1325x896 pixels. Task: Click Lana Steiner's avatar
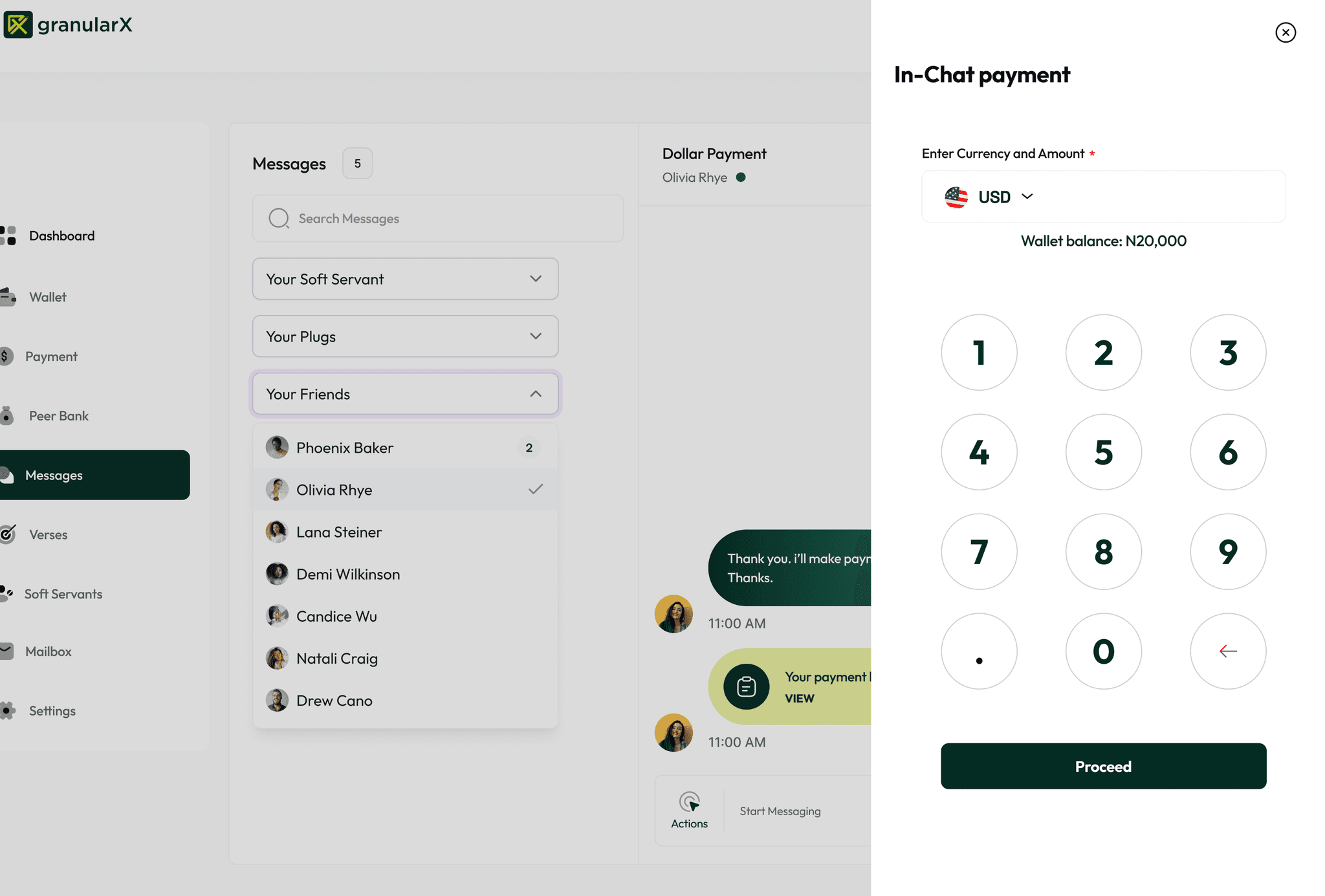point(277,532)
